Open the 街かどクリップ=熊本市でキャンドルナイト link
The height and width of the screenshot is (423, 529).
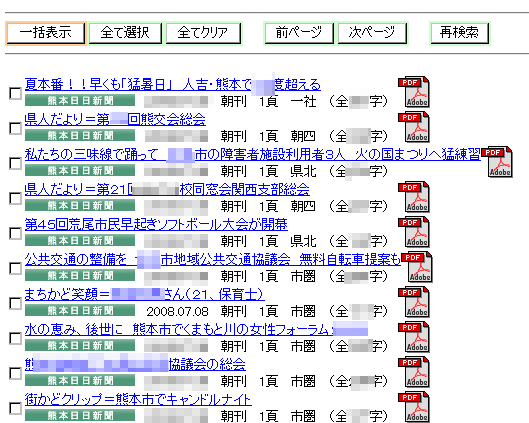(x=138, y=400)
